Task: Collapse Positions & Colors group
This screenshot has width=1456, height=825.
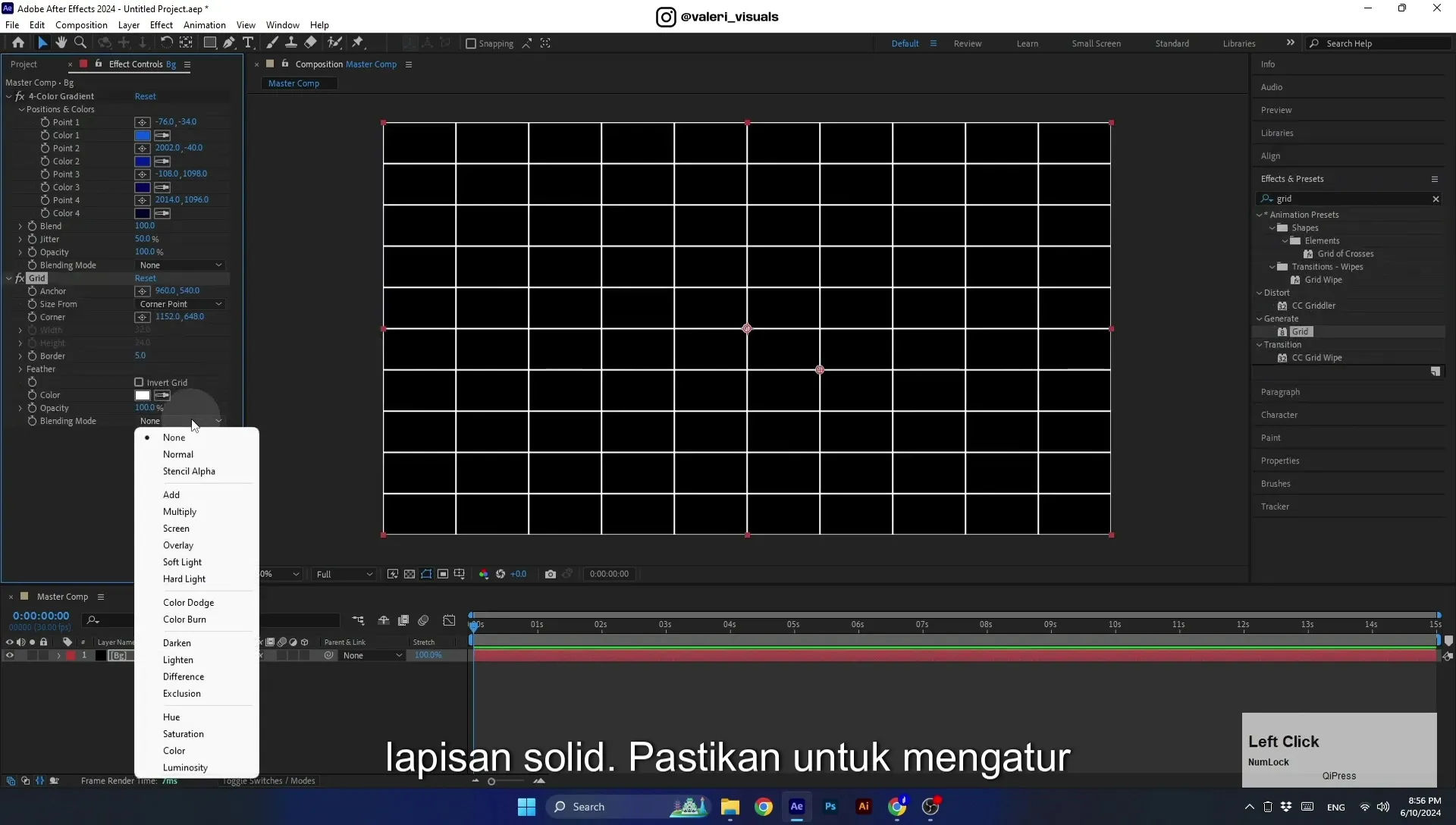Action: pyautogui.click(x=22, y=109)
